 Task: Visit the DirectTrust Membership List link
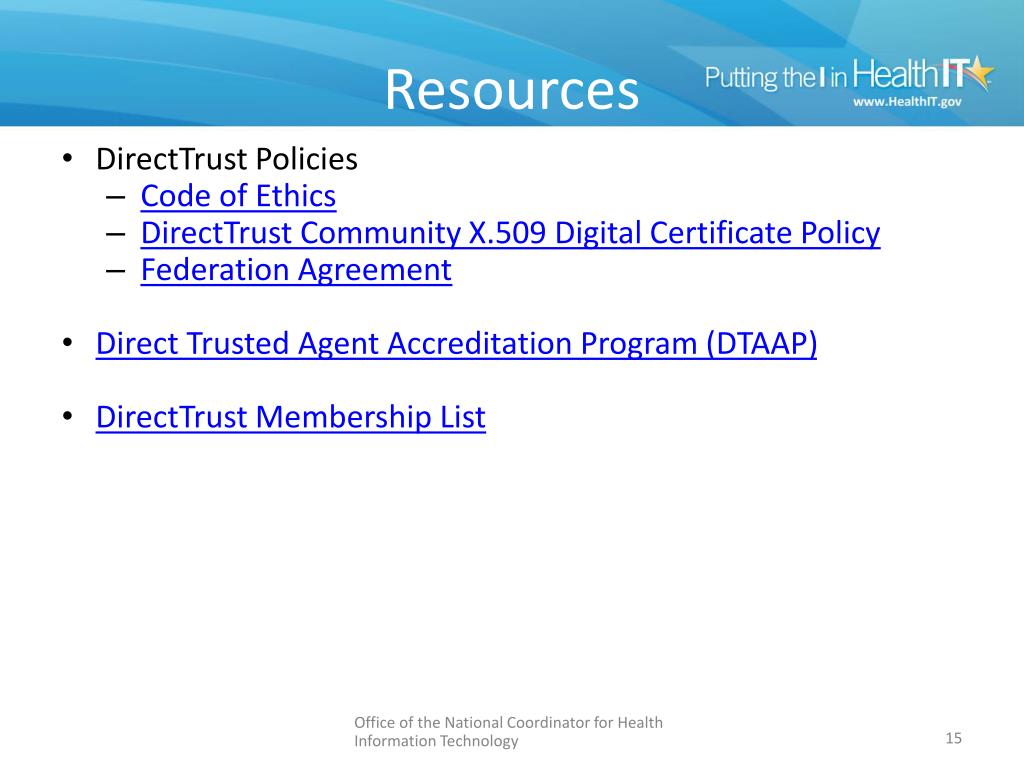pos(291,417)
